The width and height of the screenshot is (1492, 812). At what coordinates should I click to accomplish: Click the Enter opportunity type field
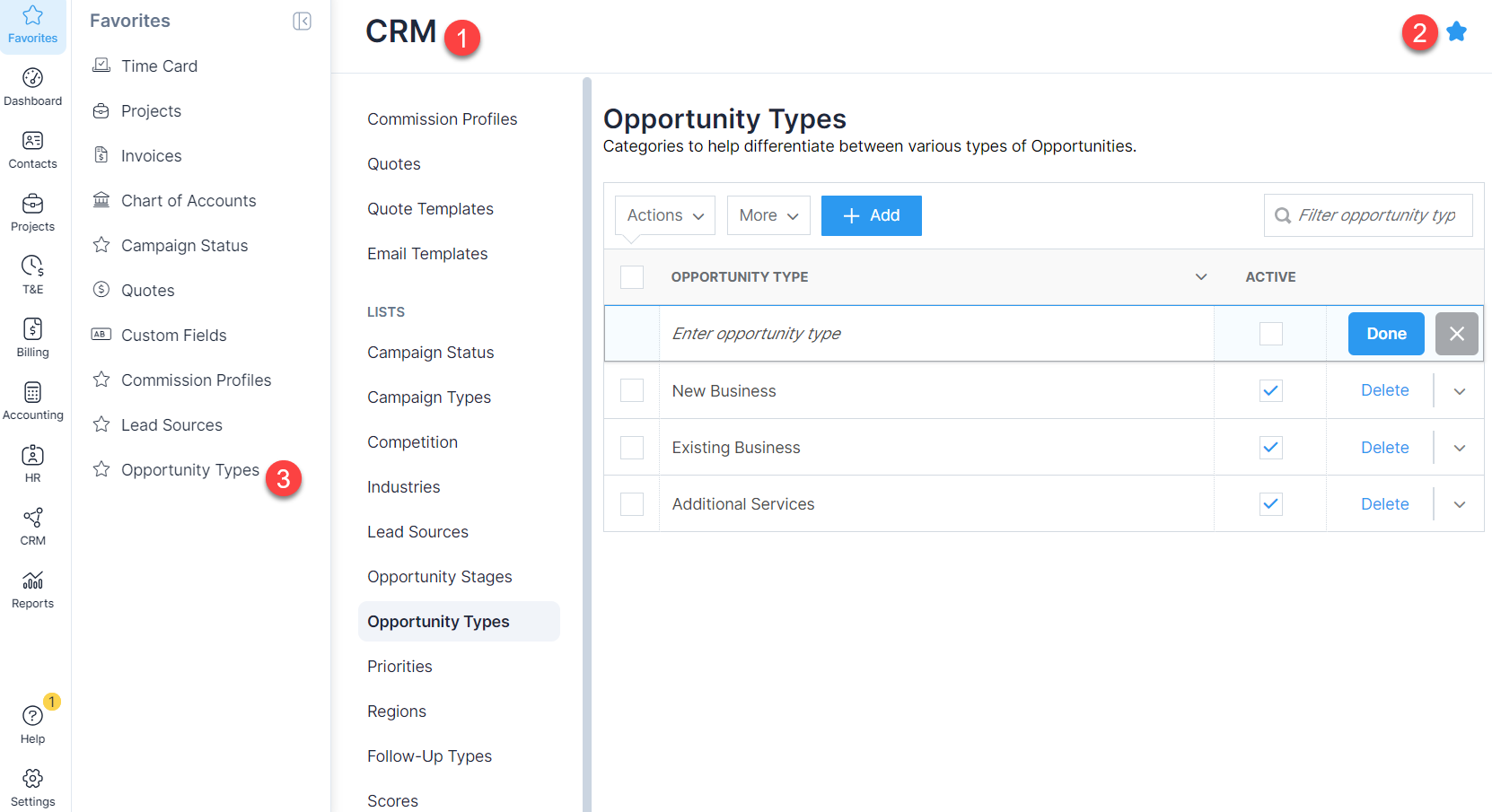(936, 334)
